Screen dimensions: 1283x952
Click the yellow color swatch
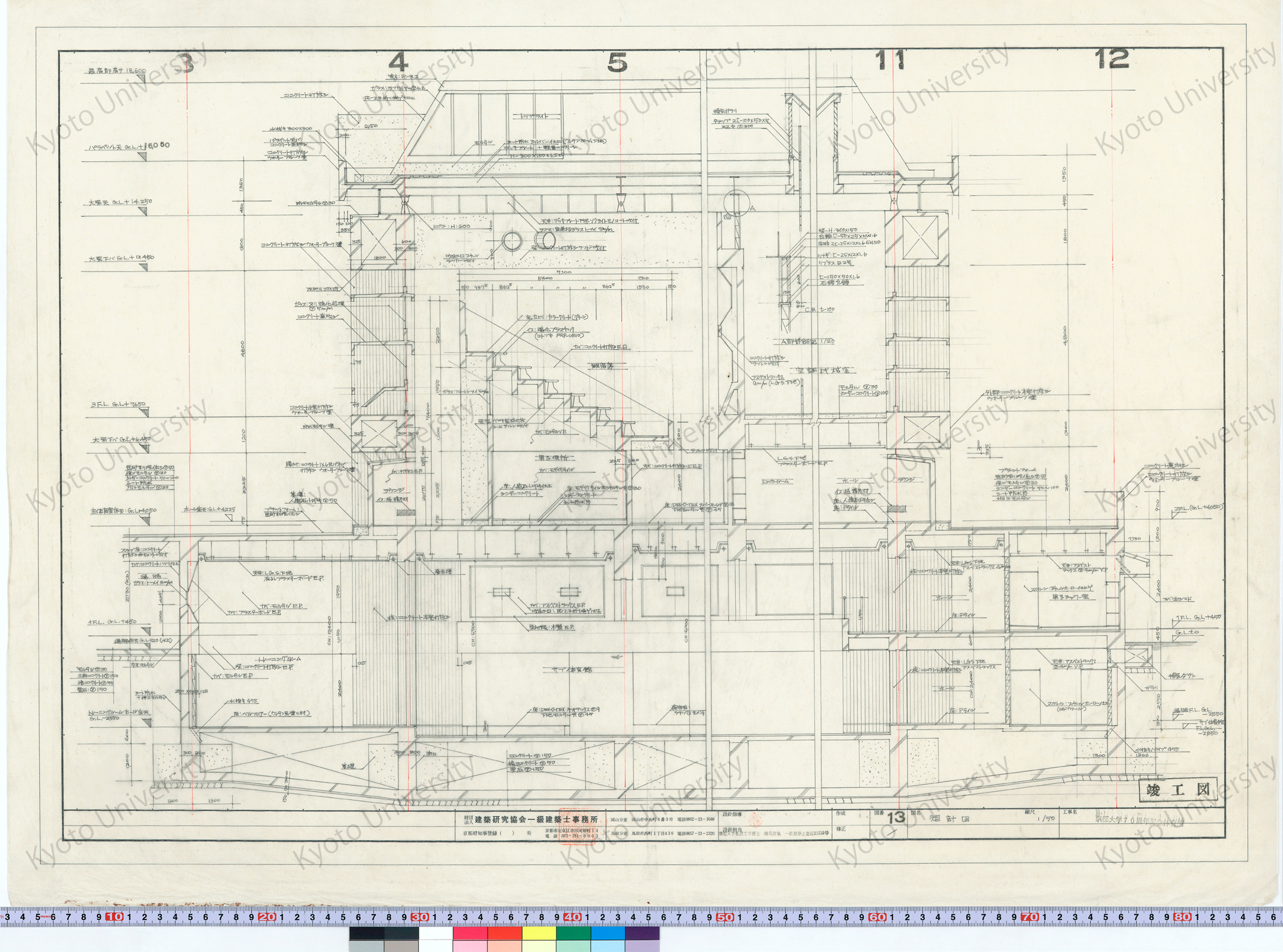[x=539, y=934]
